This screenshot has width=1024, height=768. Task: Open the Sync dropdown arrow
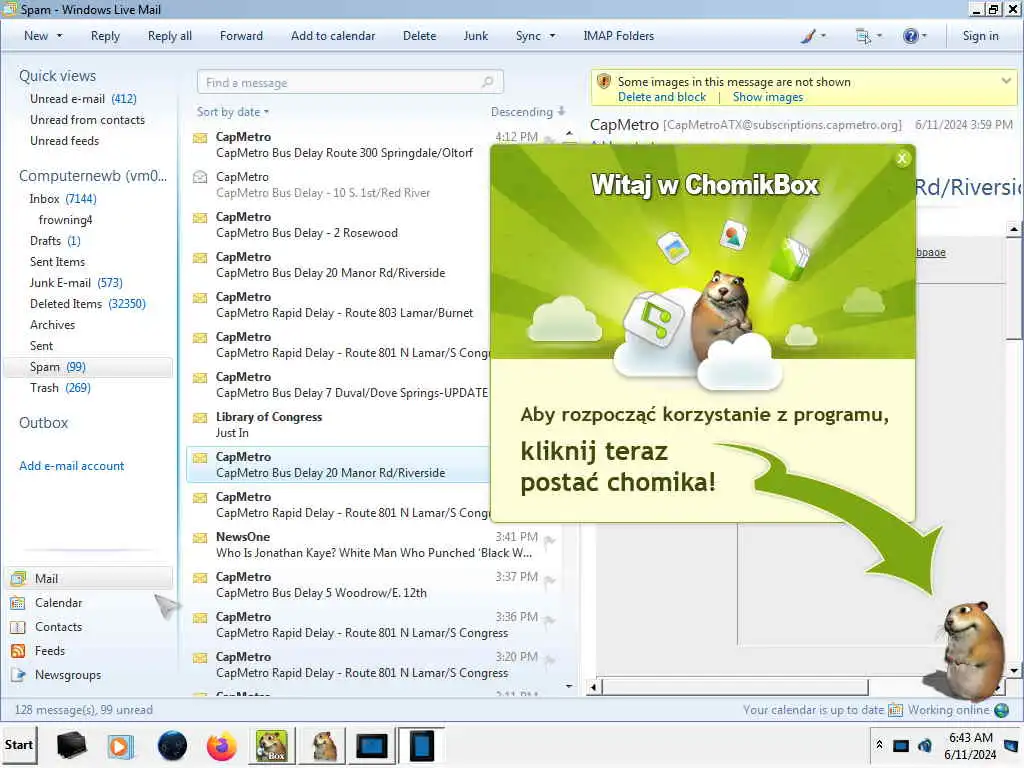pyautogui.click(x=552, y=36)
